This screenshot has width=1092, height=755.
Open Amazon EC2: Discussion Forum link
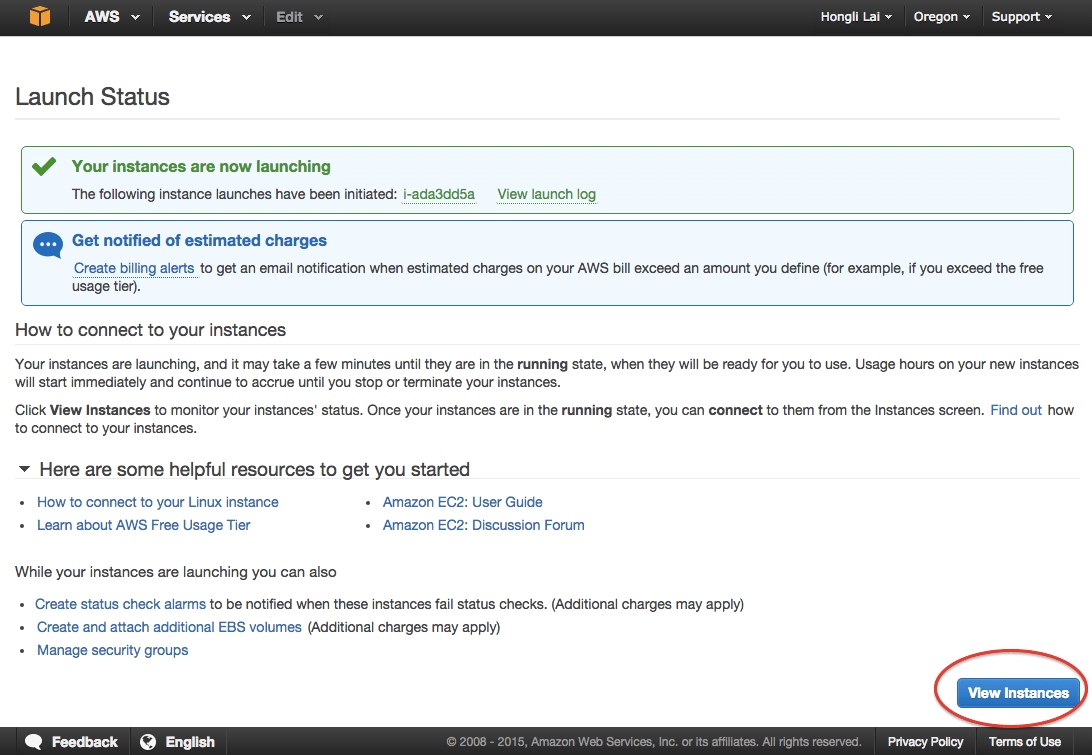pos(483,525)
